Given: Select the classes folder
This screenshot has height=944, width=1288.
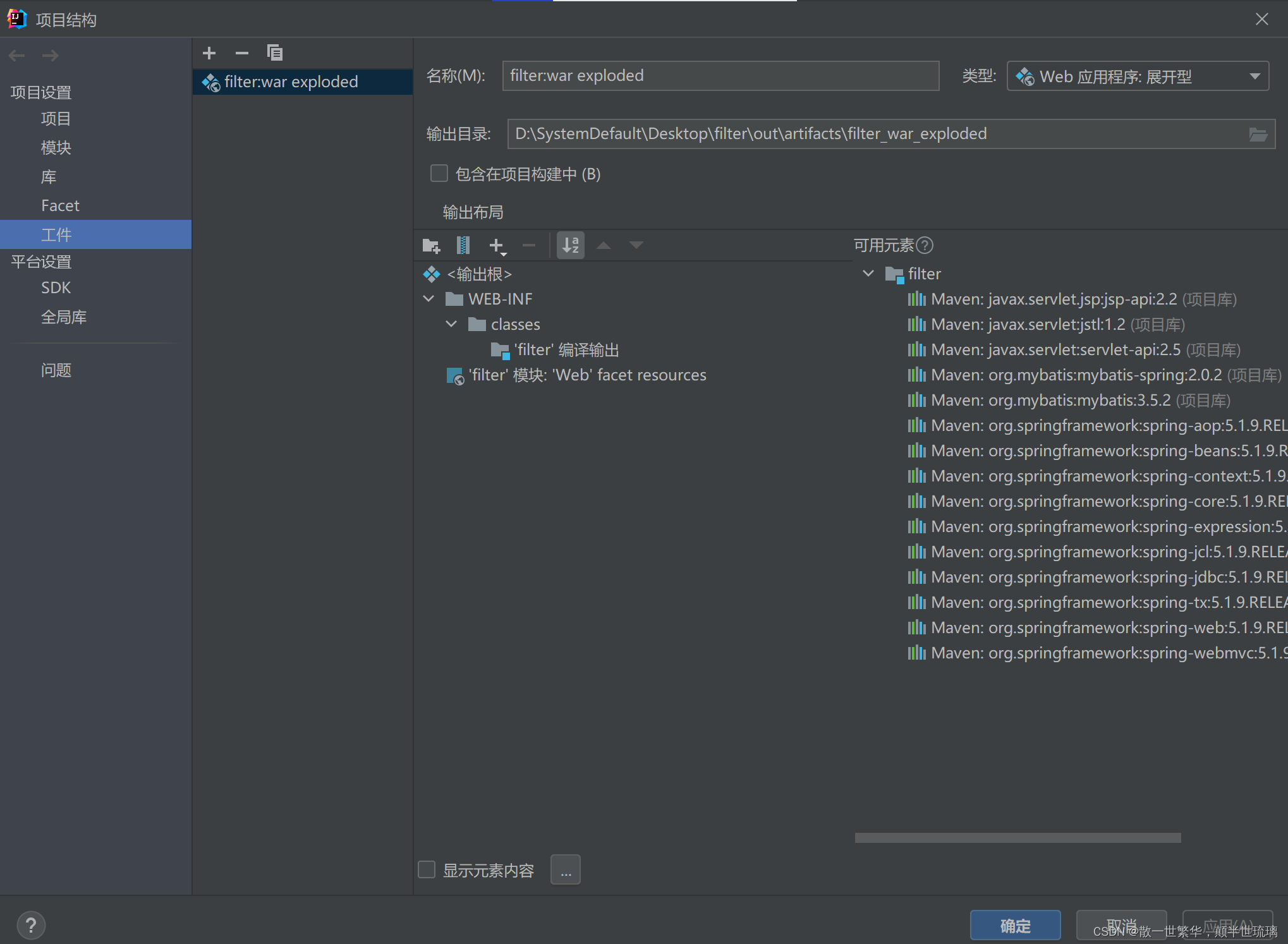Looking at the screenshot, I should (504, 324).
